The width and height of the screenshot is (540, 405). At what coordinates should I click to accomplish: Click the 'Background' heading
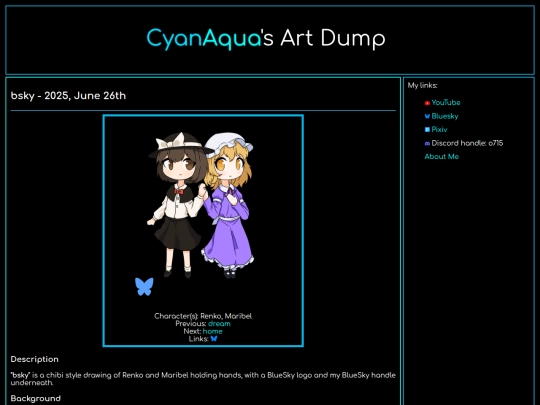point(35,398)
